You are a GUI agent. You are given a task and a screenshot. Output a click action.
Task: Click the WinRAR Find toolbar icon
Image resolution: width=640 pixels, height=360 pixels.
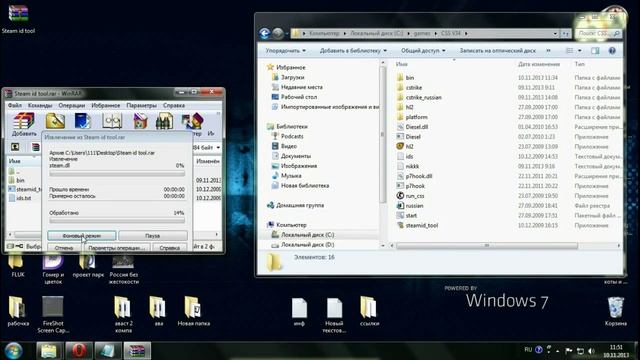(x=164, y=121)
